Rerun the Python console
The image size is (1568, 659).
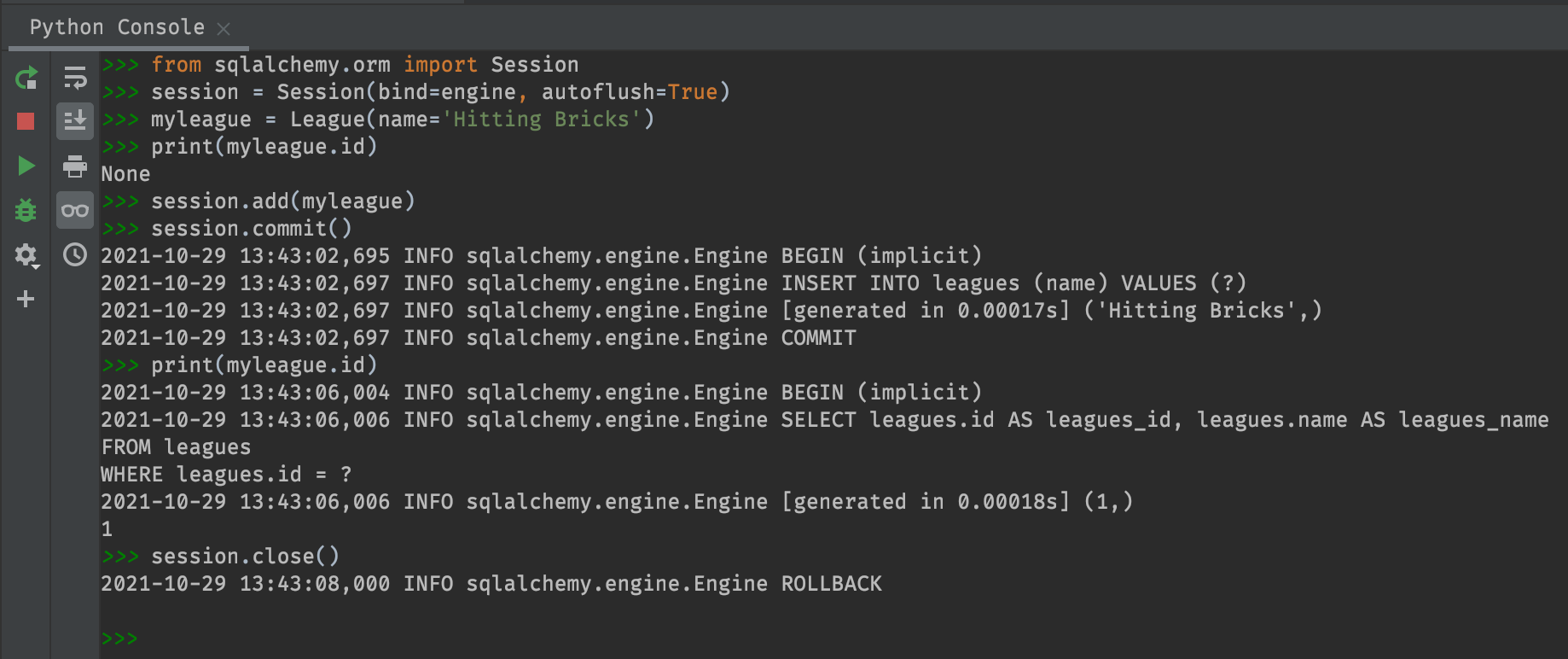(x=26, y=79)
